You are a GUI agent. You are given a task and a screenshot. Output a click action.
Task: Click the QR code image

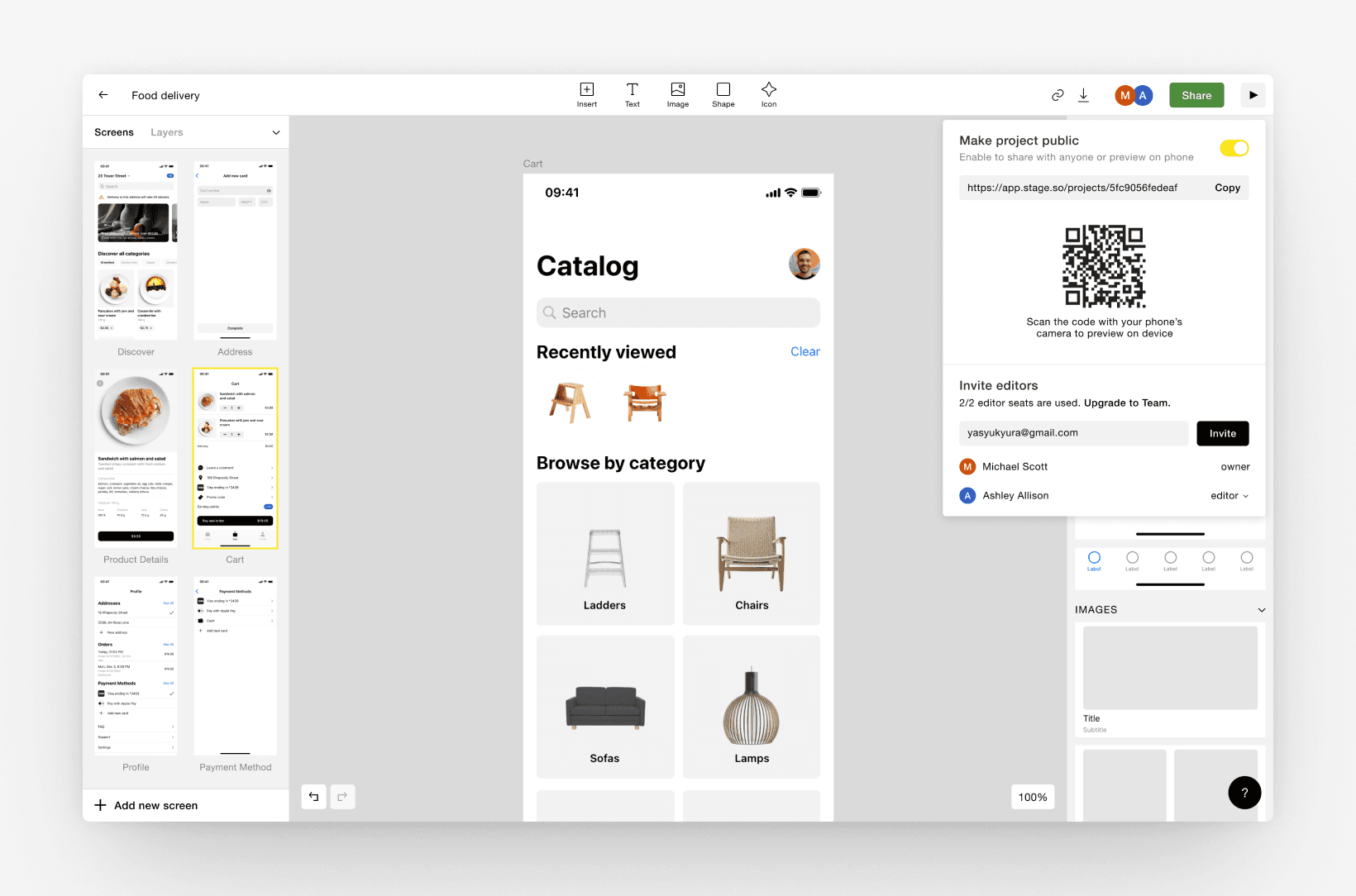coord(1105,266)
